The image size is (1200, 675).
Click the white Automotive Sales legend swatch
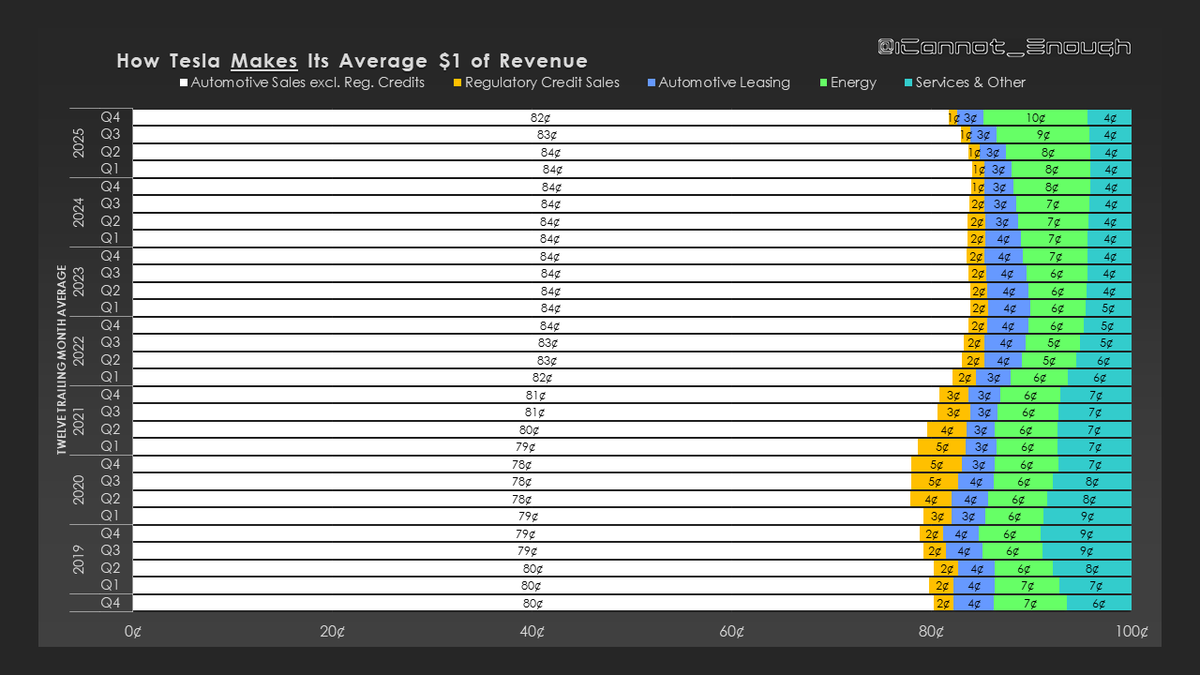(x=184, y=83)
